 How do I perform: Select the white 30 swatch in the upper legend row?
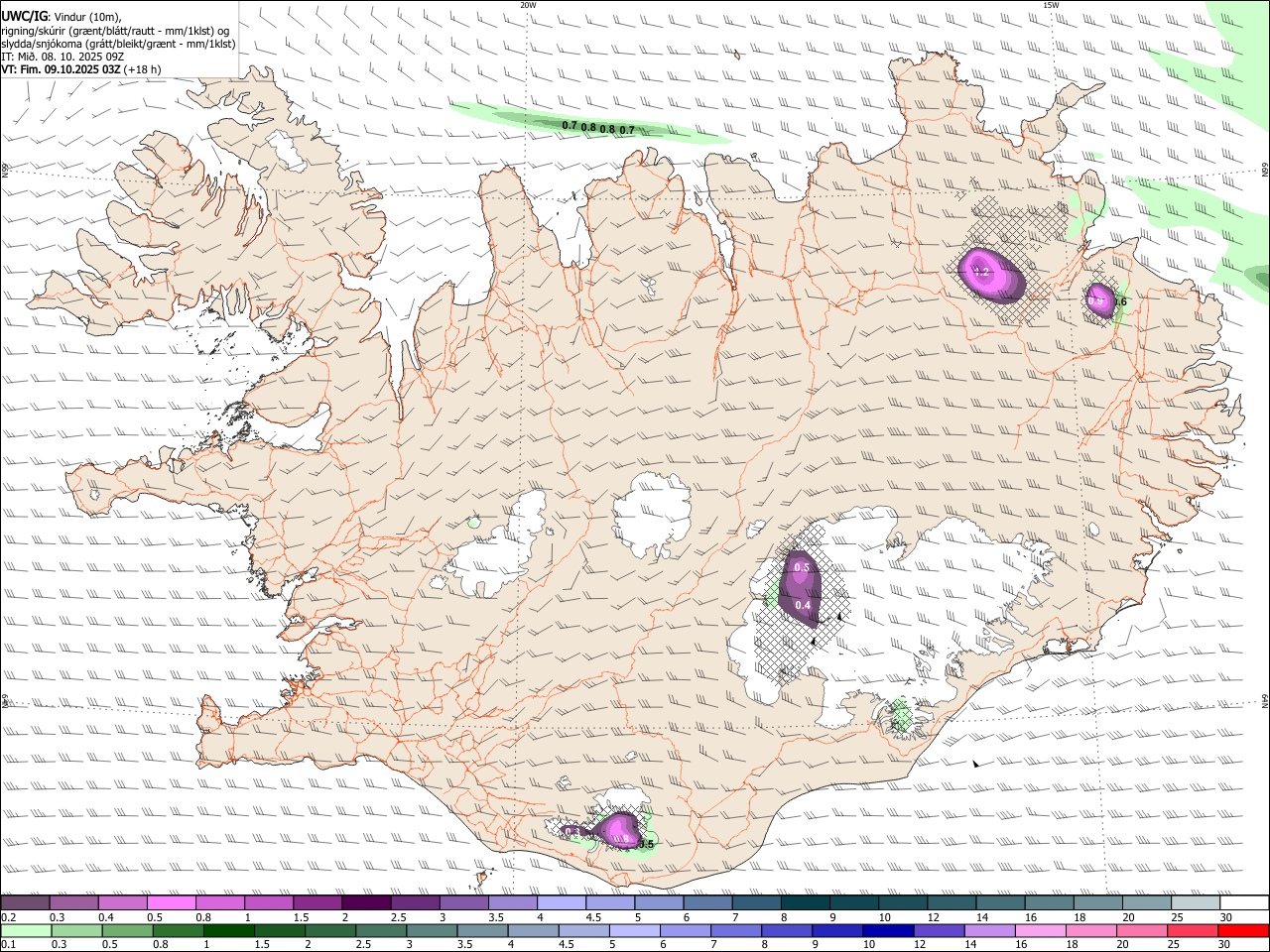tap(1243, 903)
